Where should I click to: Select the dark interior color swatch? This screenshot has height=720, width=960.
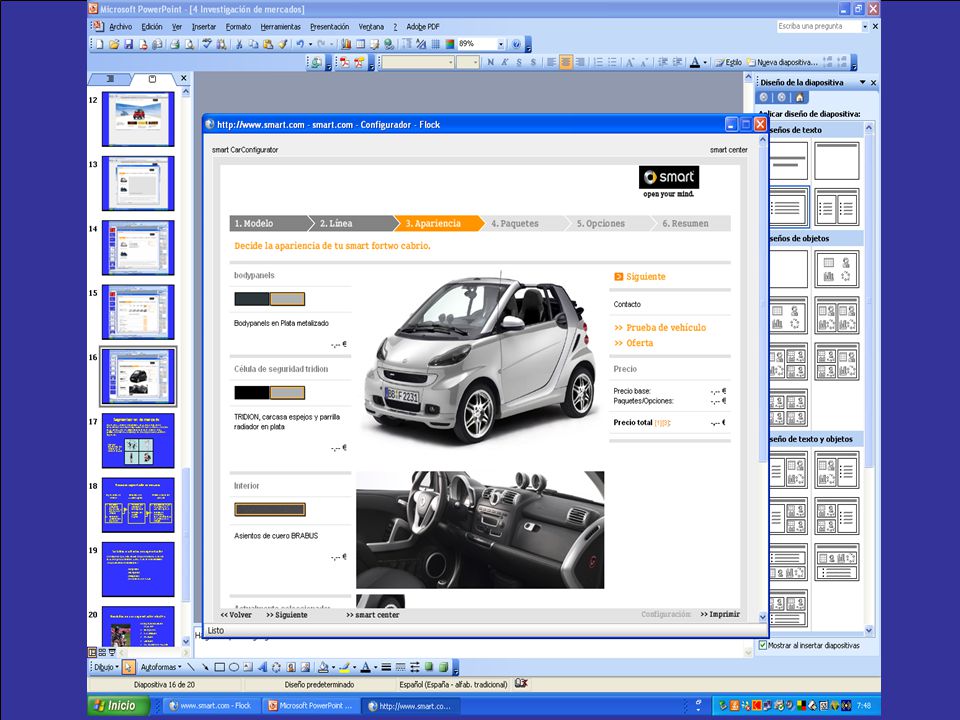point(269,509)
